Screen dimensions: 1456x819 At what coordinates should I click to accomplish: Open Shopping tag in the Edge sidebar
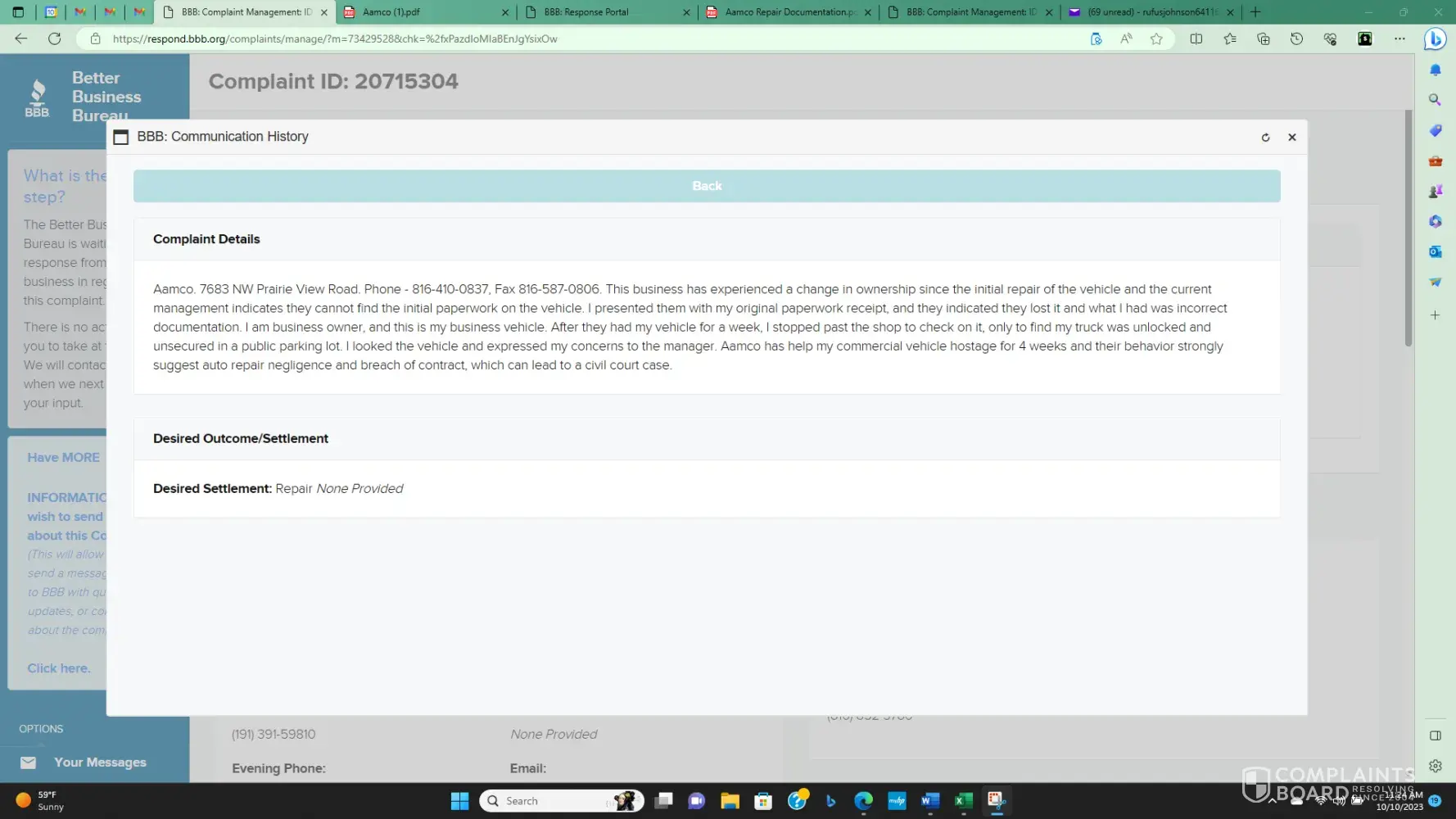tap(1436, 131)
